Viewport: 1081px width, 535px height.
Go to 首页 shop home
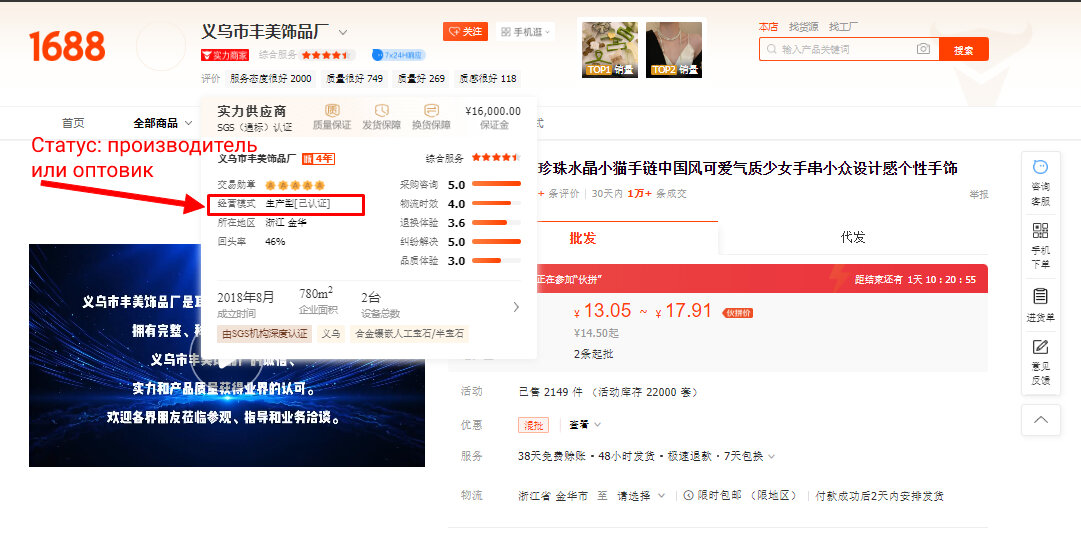pyautogui.click(x=73, y=123)
